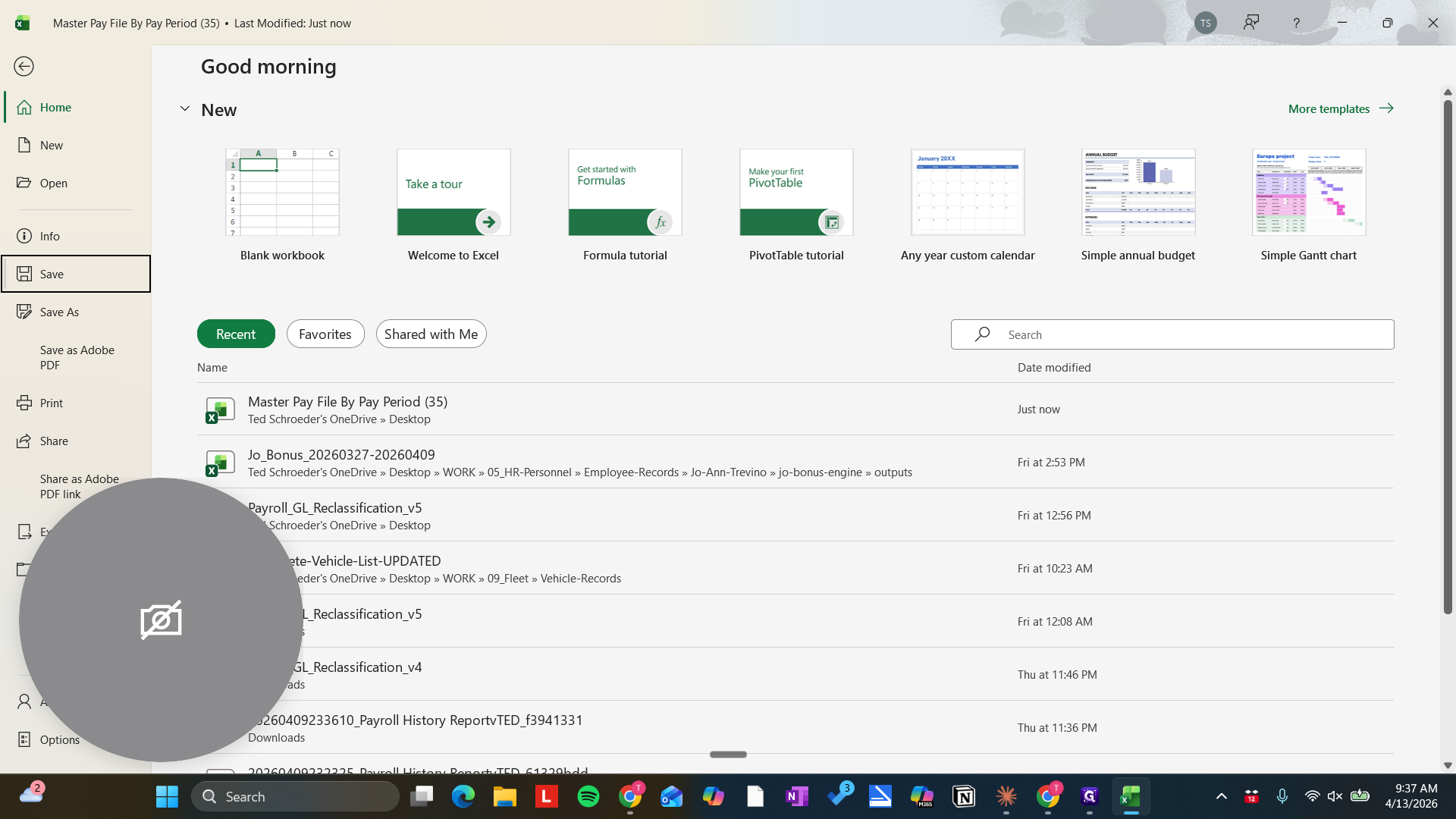Select the Favorites filter pill
1456x819 pixels.
pyautogui.click(x=325, y=334)
